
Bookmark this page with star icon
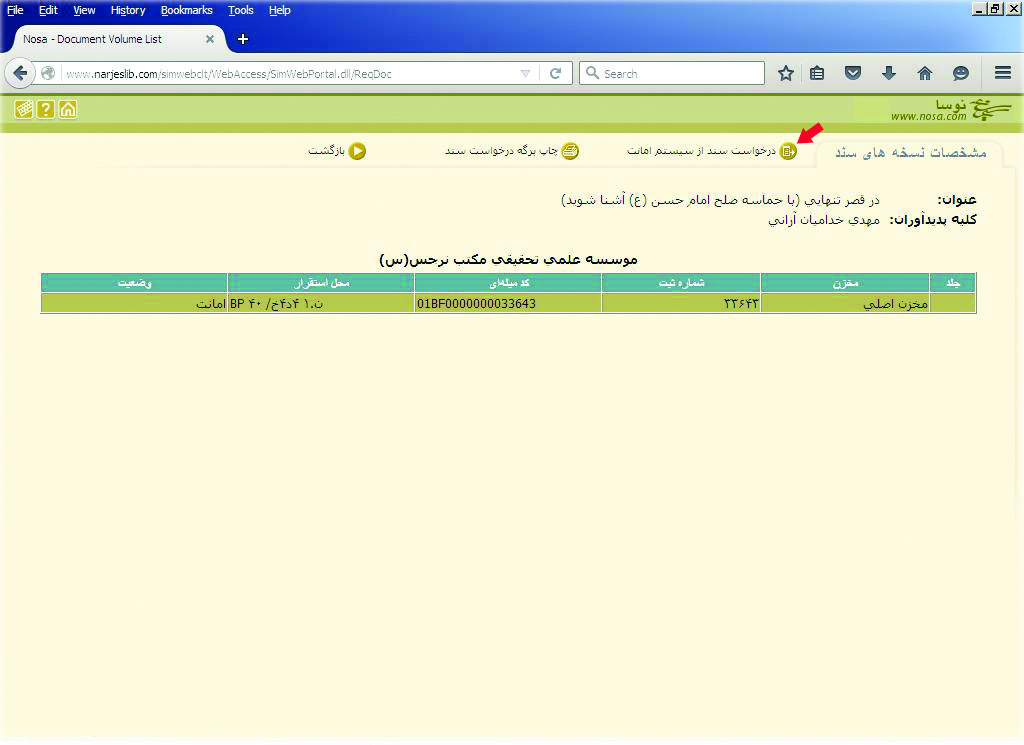pyautogui.click(x=786, y=73)
